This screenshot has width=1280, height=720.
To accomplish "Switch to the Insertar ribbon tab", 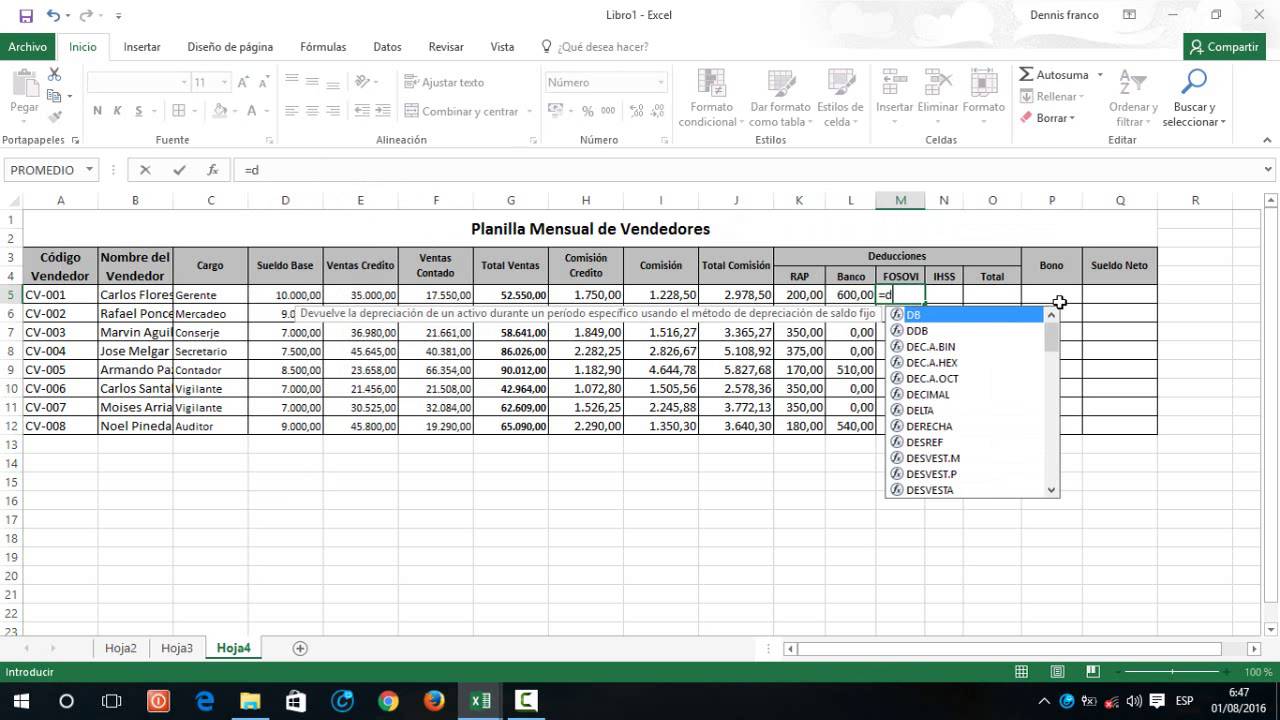I will pos(142,47).
